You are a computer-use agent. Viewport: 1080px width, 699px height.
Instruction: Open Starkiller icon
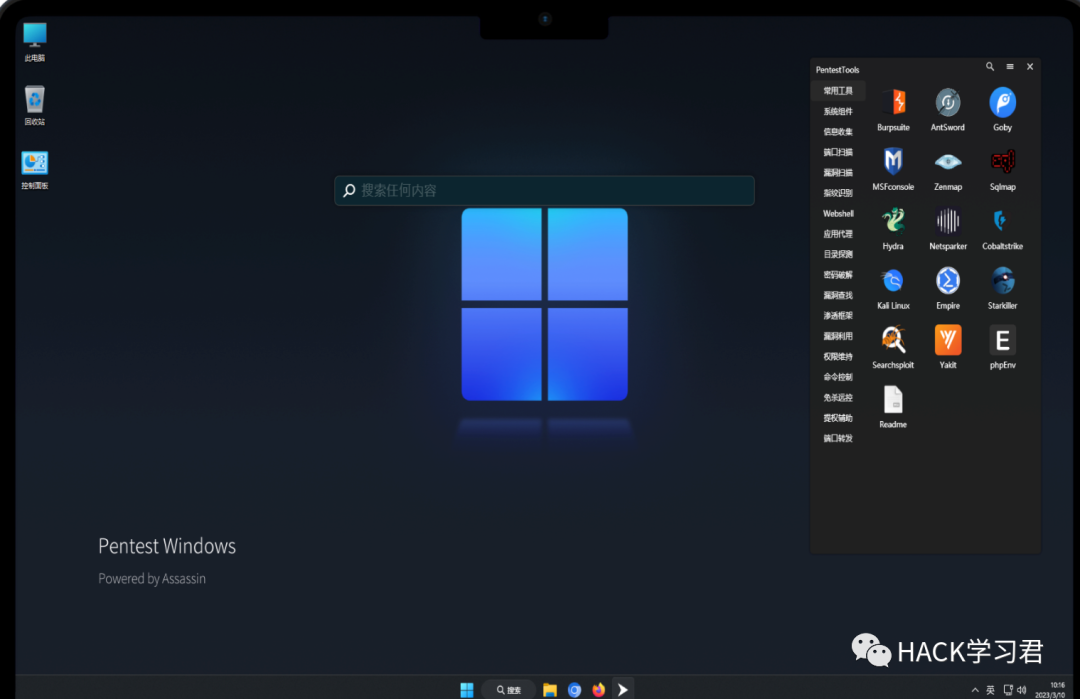1002,288
